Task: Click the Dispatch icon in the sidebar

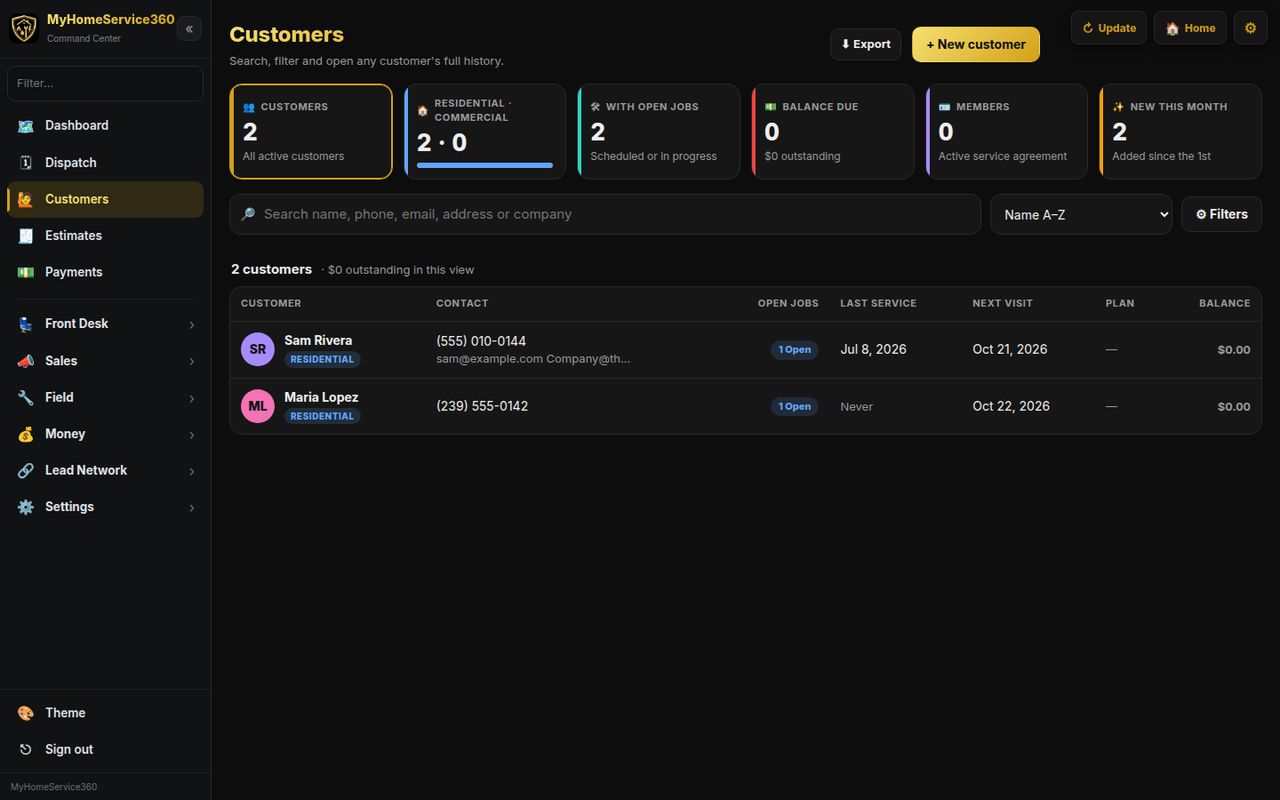Action: click(26, 163)
